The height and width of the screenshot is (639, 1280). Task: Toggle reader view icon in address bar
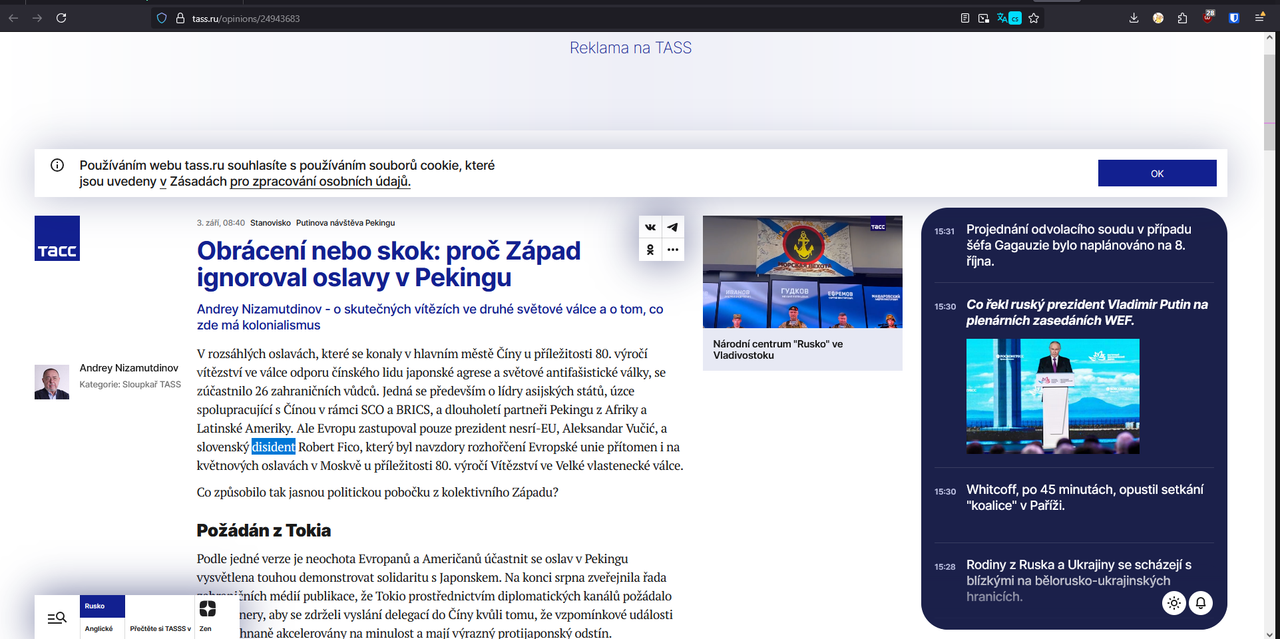965,18
